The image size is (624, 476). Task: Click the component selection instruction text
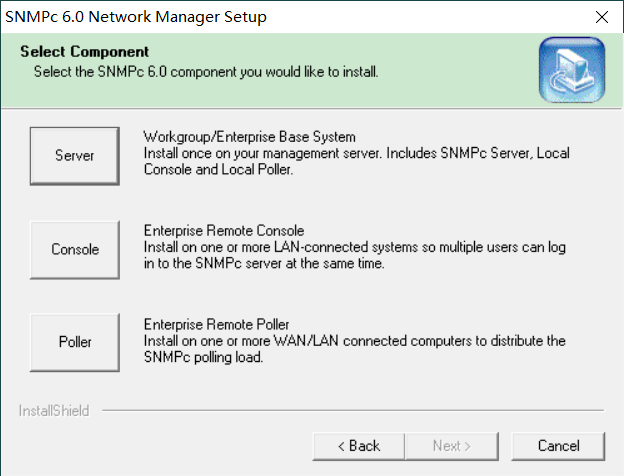pos(205,72)
